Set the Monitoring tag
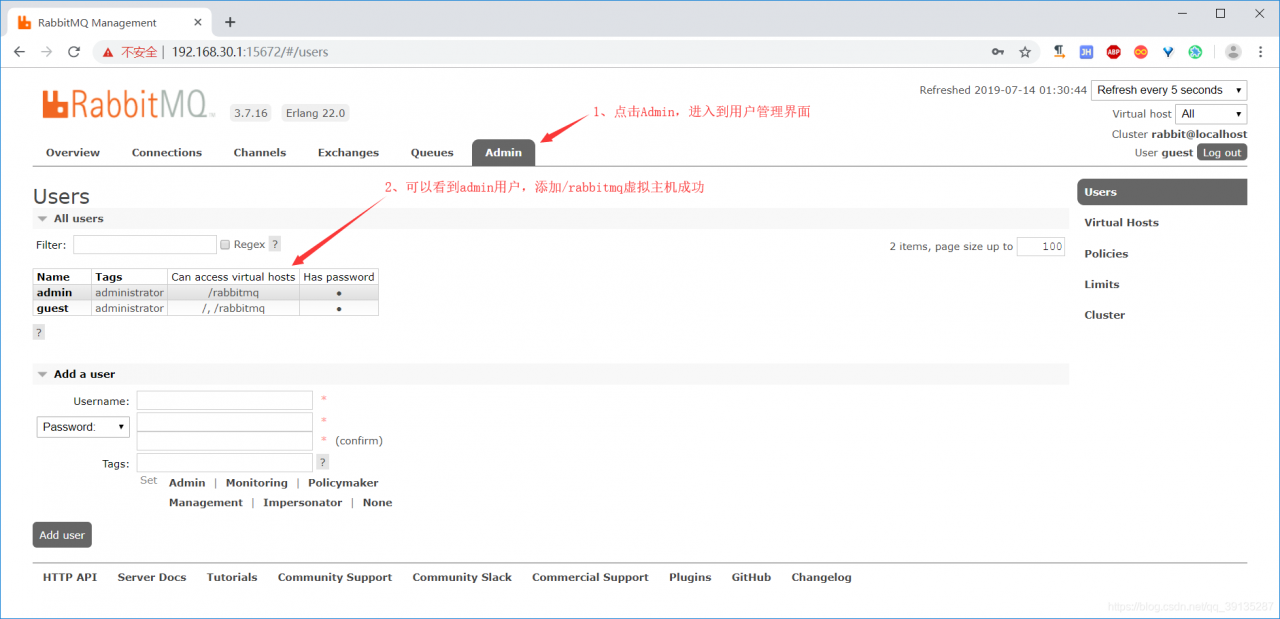The height and width of the screenshot is (619, 1280). tap(257, 483)
